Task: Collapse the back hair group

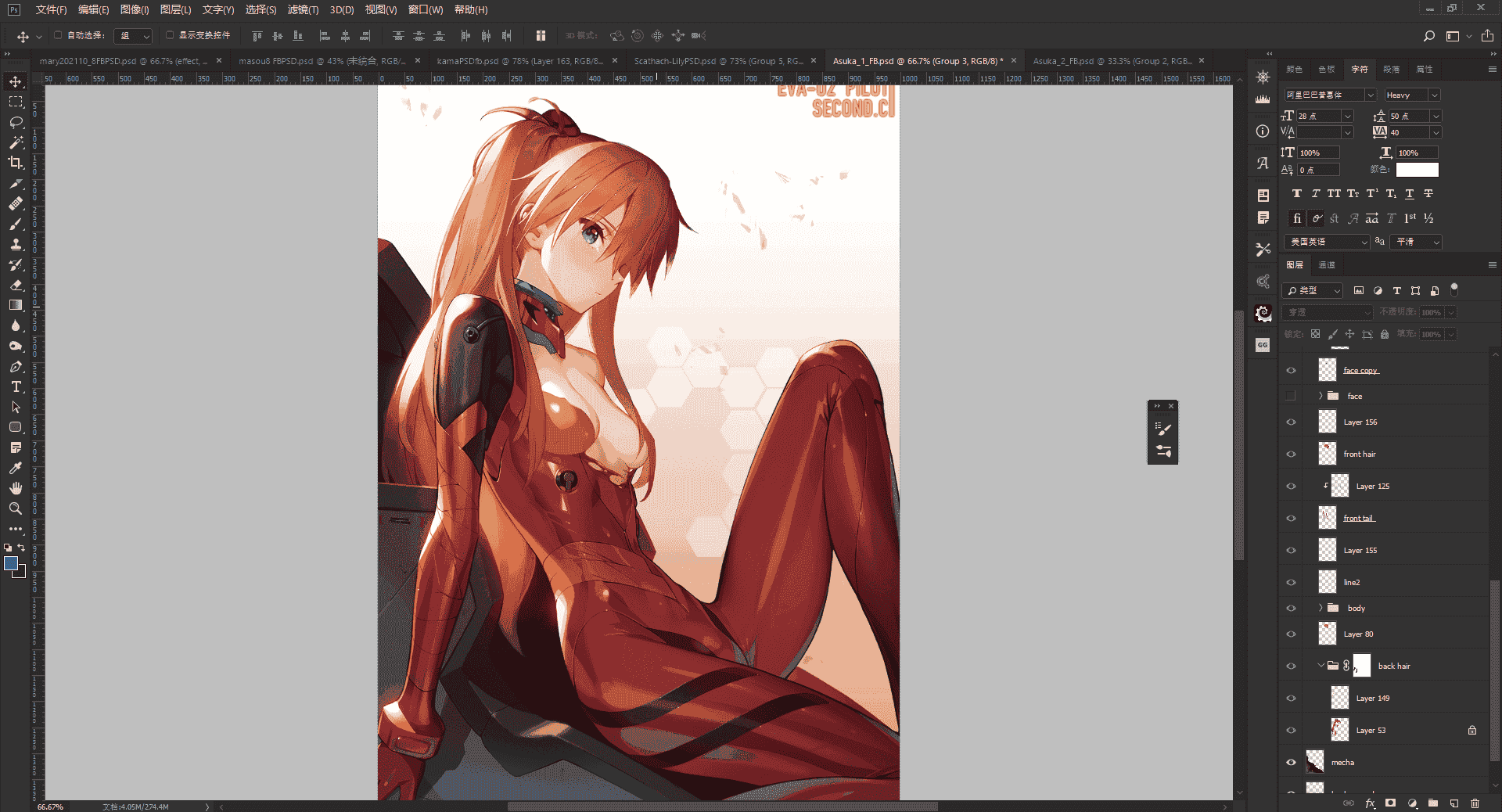Action: coord(1321,666)
